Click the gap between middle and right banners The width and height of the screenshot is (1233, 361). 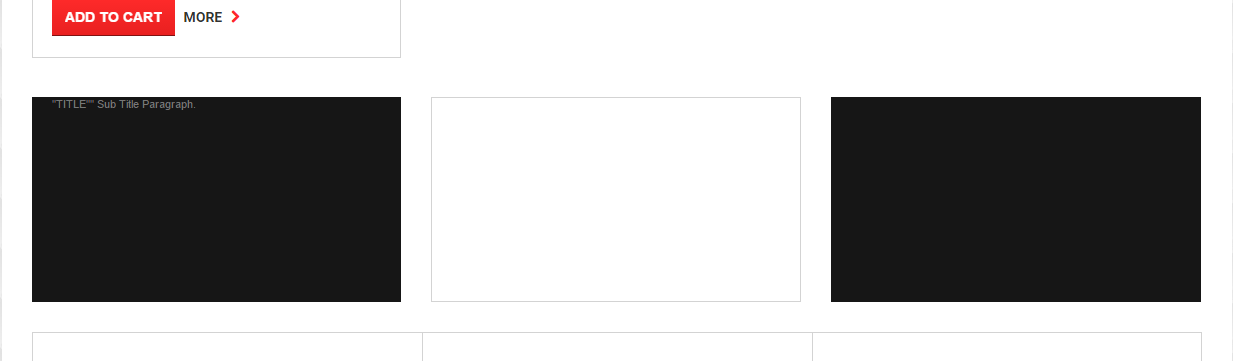pos(816,199)
